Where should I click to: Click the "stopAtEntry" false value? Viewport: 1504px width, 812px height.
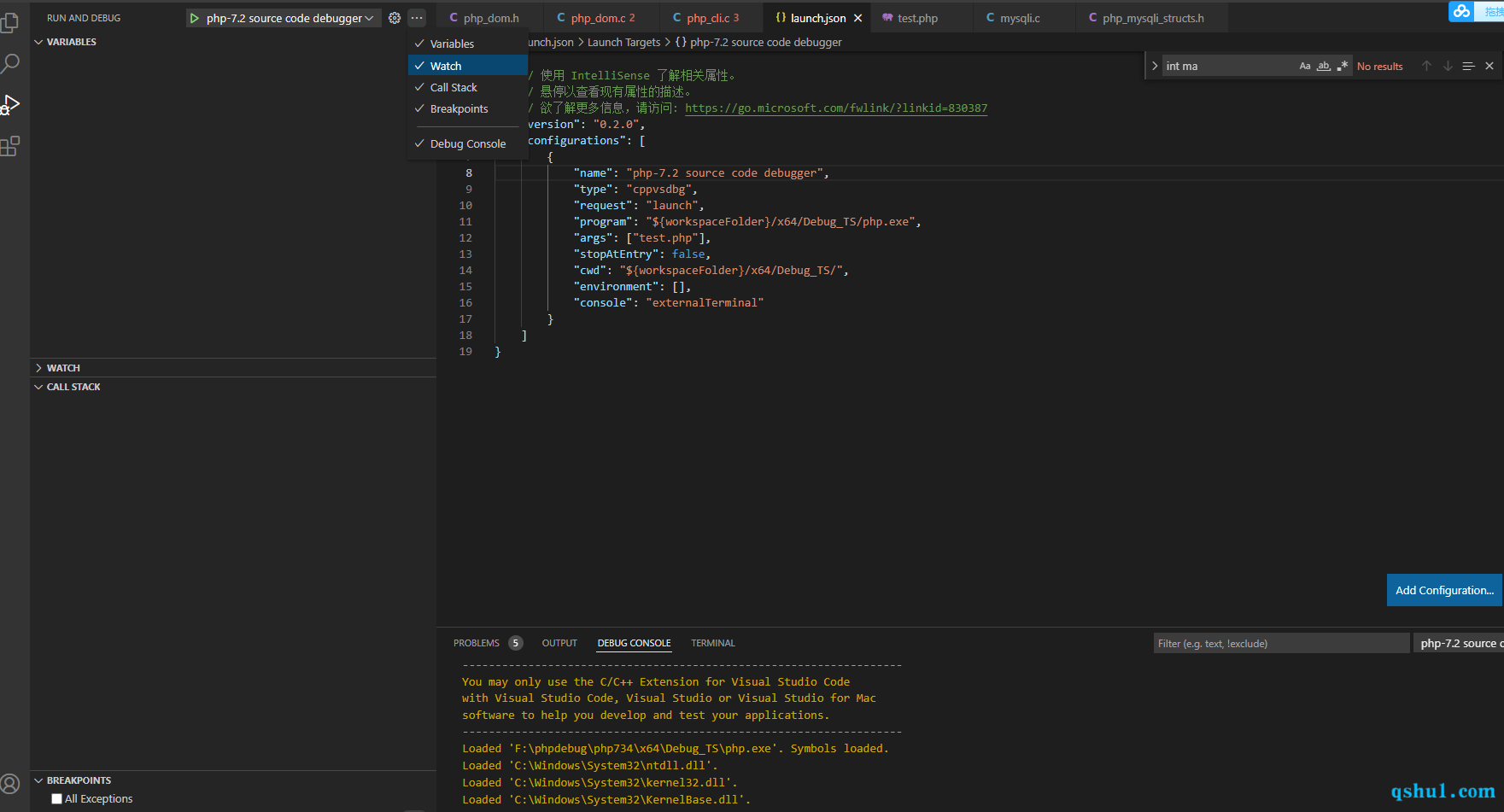pos(688,254)
